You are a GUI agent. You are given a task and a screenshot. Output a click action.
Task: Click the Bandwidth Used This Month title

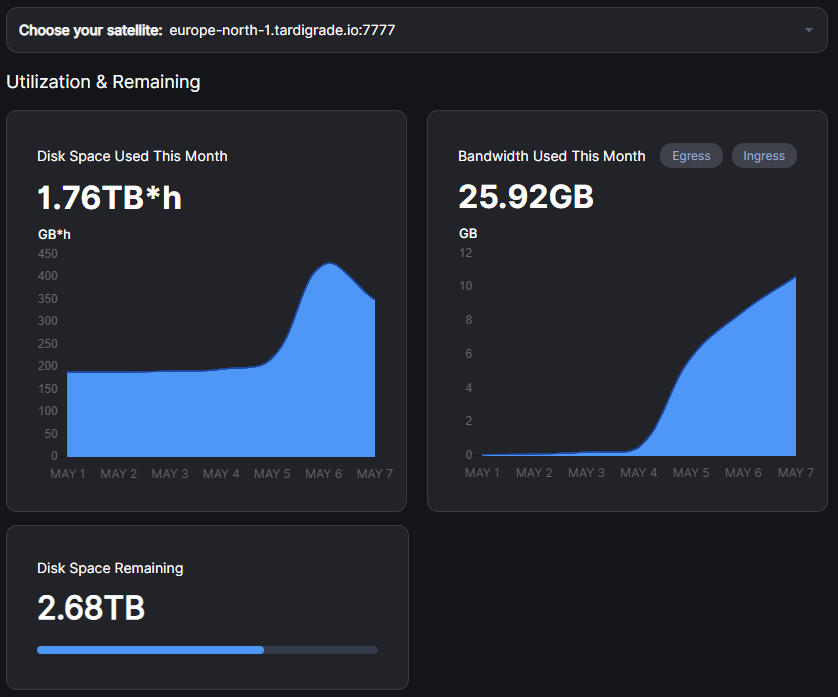click(551, 156)
